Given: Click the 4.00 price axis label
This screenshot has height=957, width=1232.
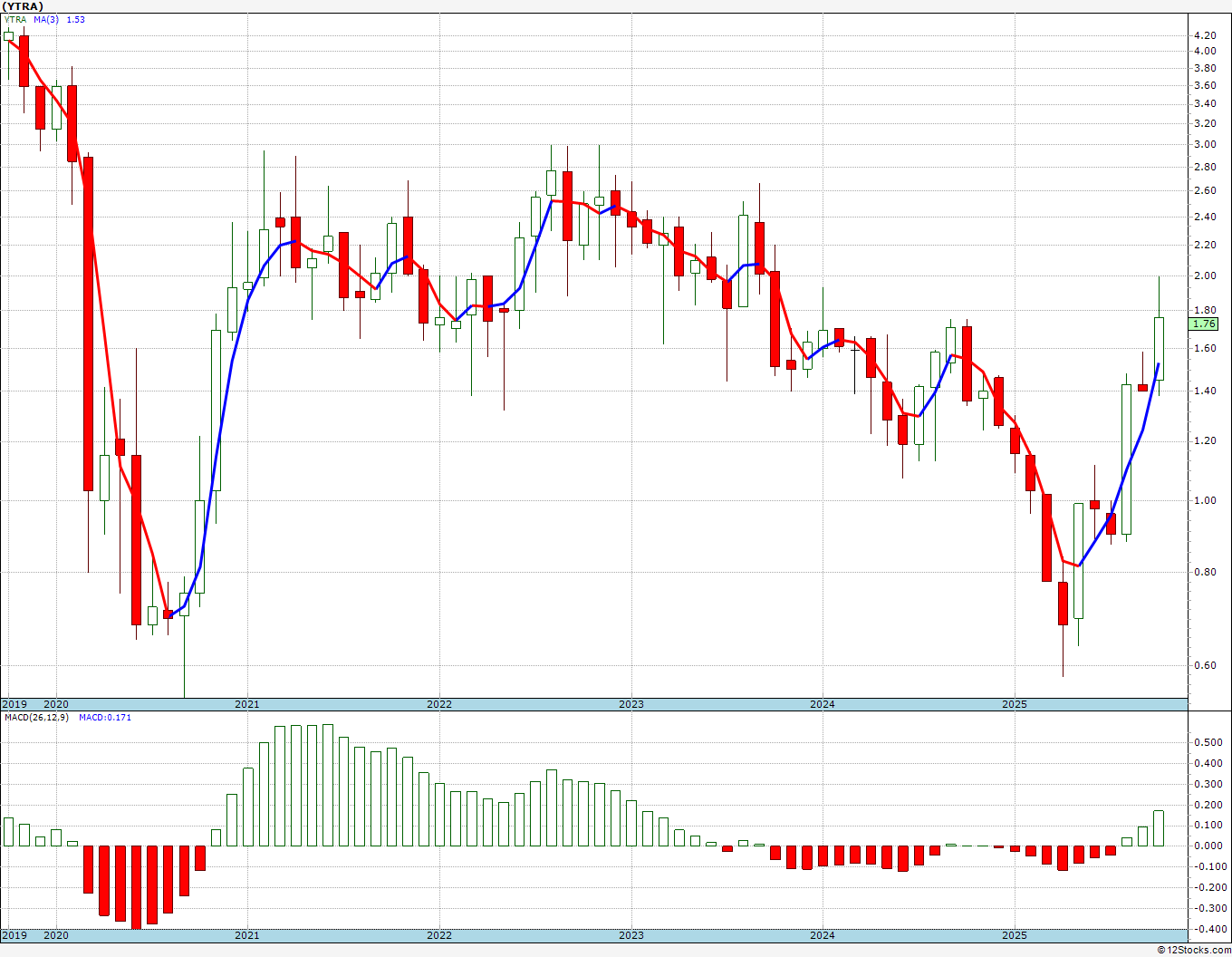Looking at the screenshot, I should coord(1205,51).
